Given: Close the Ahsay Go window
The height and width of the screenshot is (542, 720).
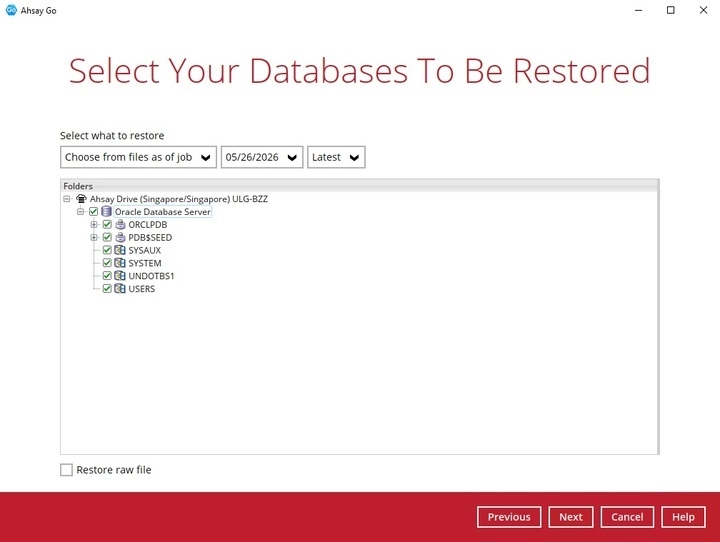Looking at the screenshot, I should [x=703, y=10].
